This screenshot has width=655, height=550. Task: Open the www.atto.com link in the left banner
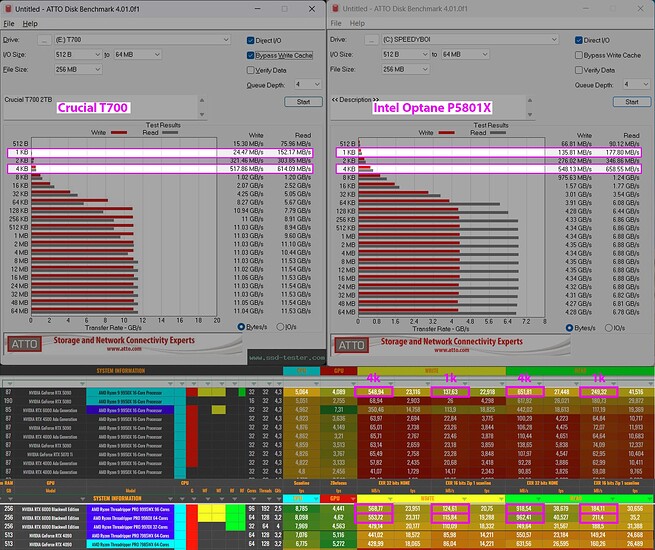(124, 349)
